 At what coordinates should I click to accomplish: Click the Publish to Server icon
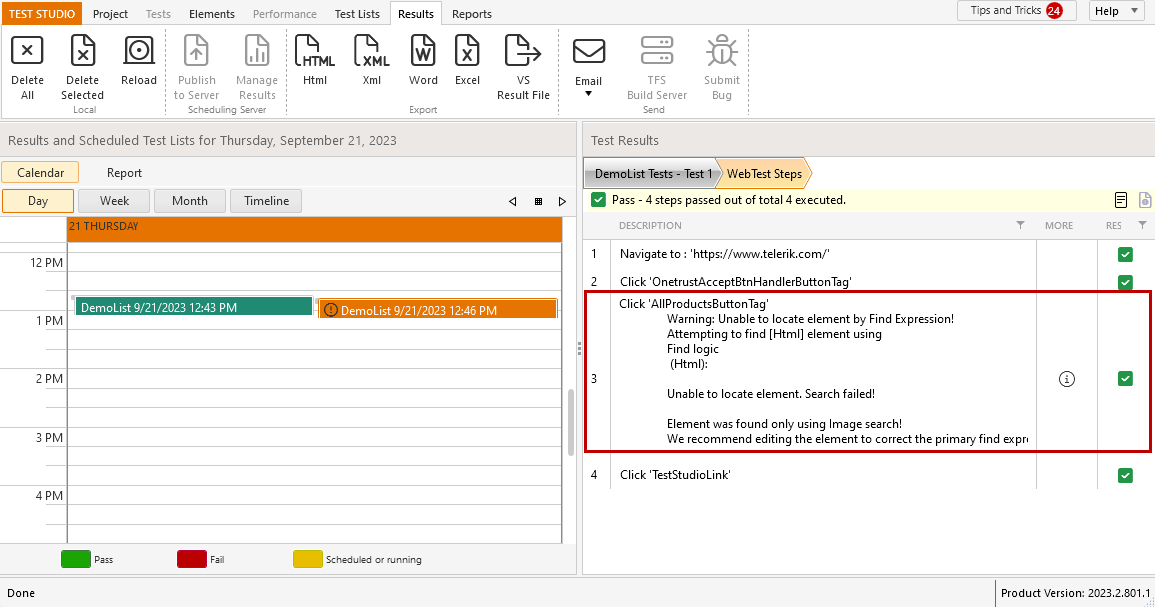pos(196,51)
